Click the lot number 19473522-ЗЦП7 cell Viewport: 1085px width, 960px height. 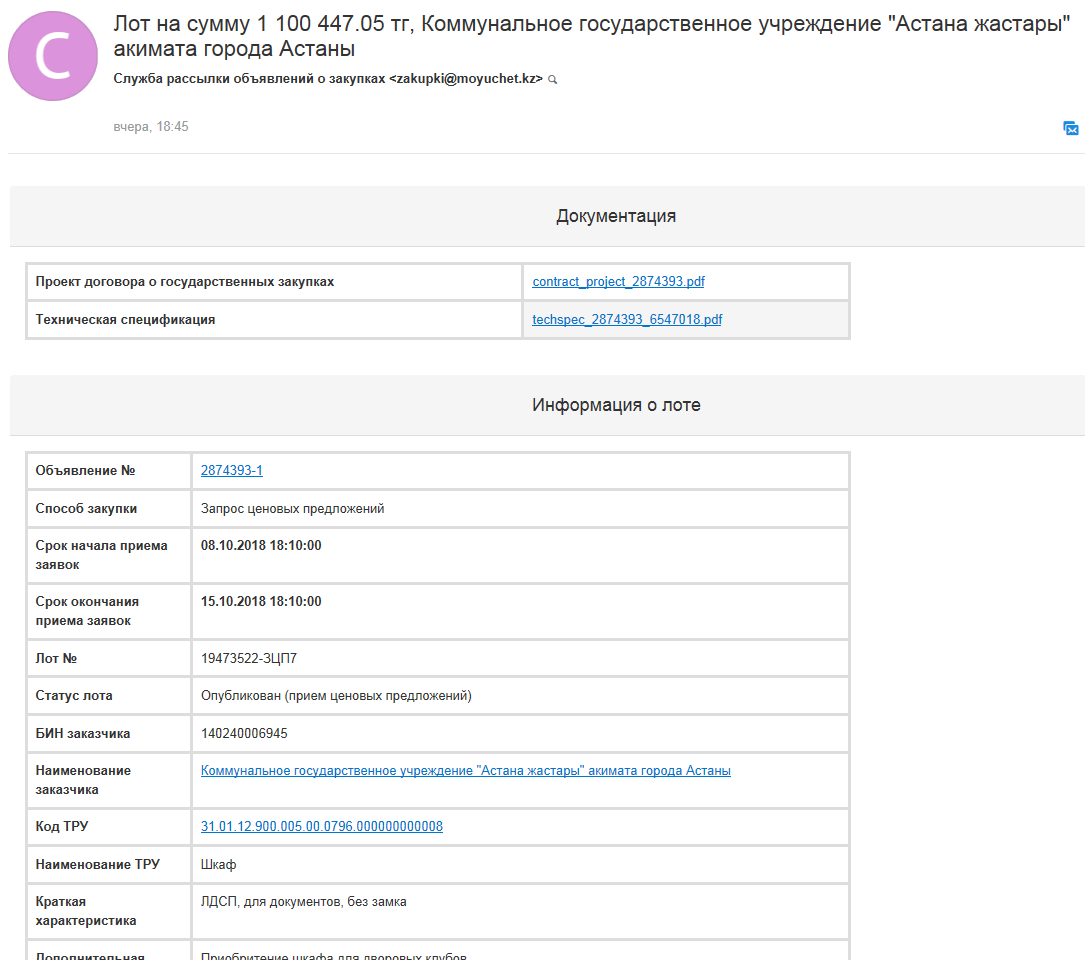click(x=520, y=658)
